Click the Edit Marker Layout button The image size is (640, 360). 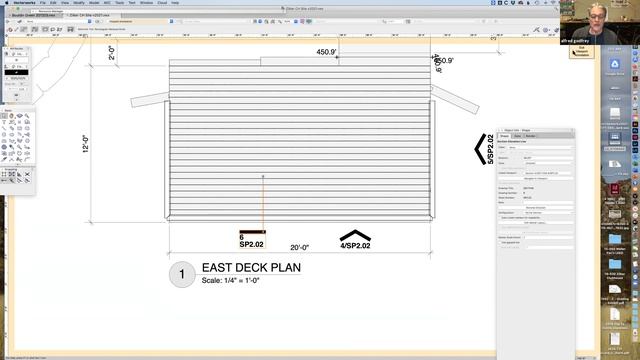(536, 223)
